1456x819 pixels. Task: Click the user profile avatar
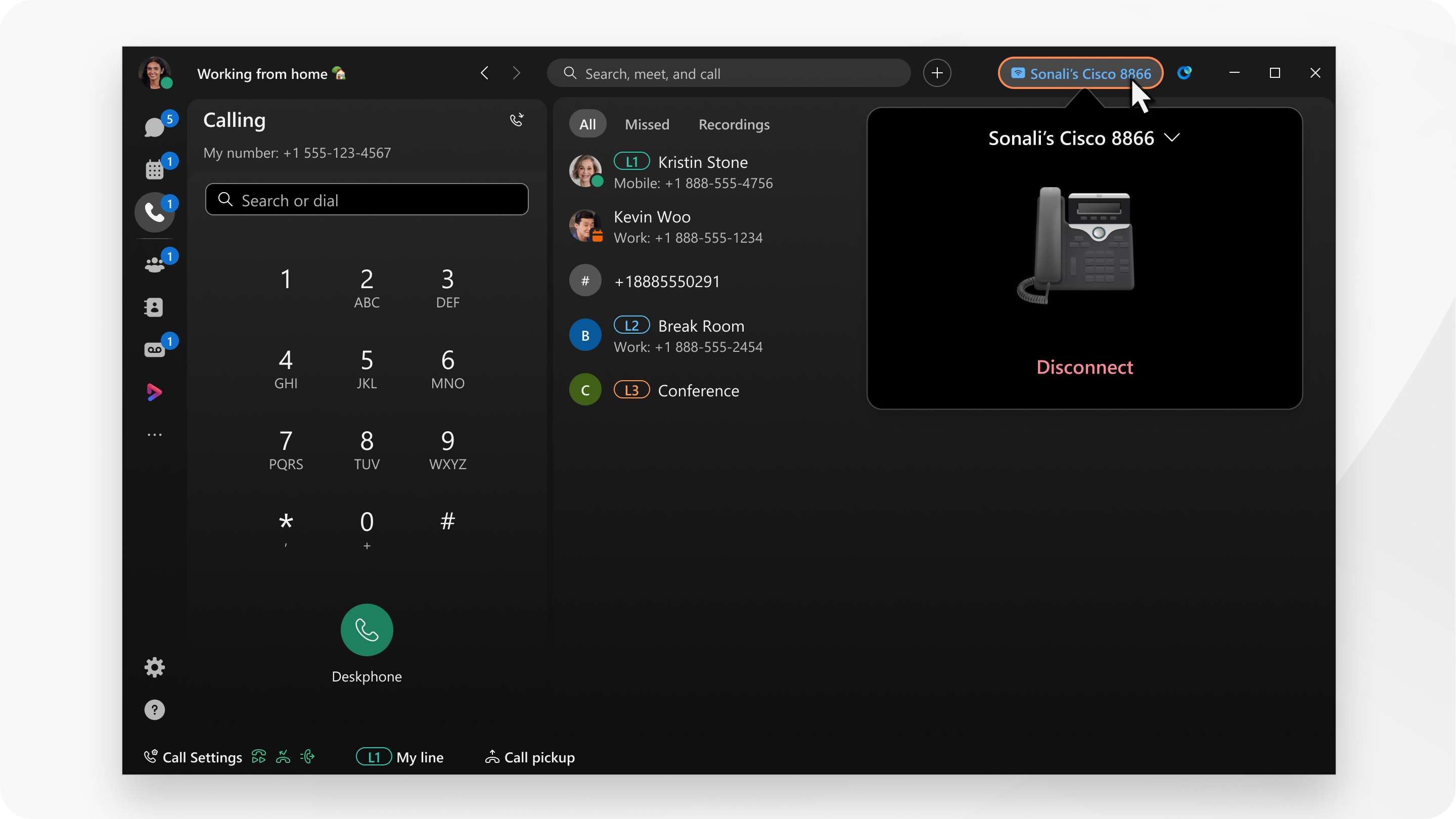coord(155,73)
